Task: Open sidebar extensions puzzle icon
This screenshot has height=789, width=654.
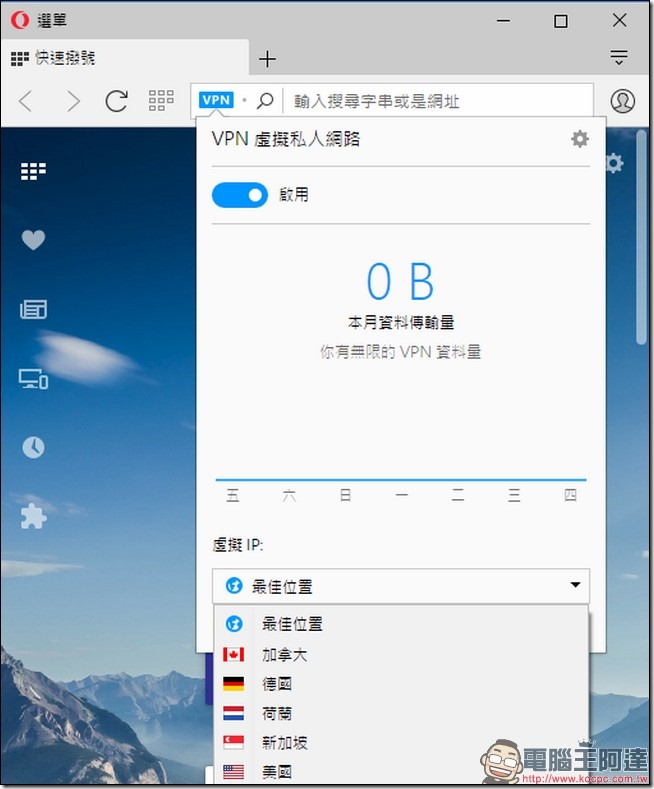Action: point(33,516)
